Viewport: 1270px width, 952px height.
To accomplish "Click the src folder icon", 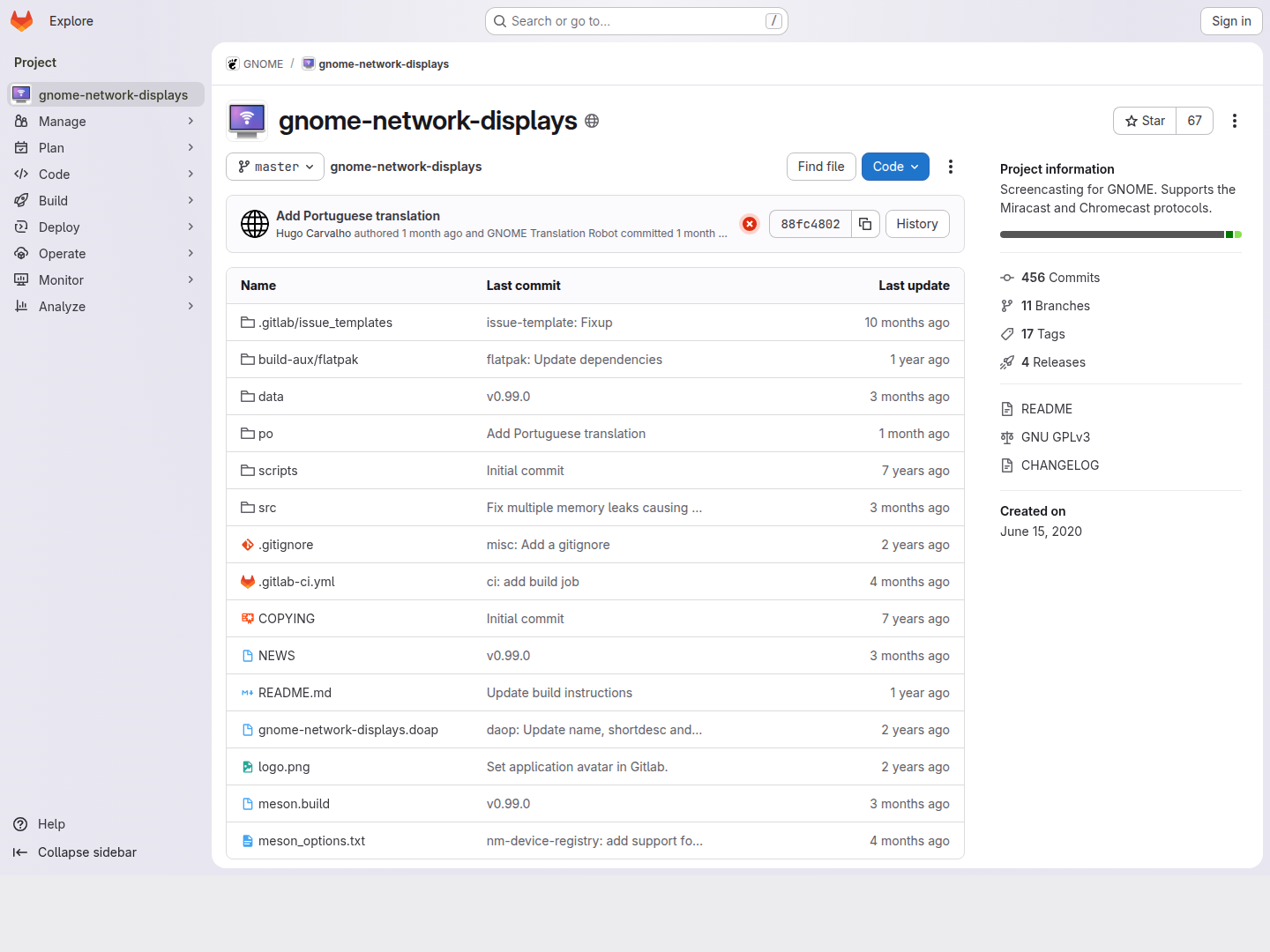I will [x=248, y=508].
